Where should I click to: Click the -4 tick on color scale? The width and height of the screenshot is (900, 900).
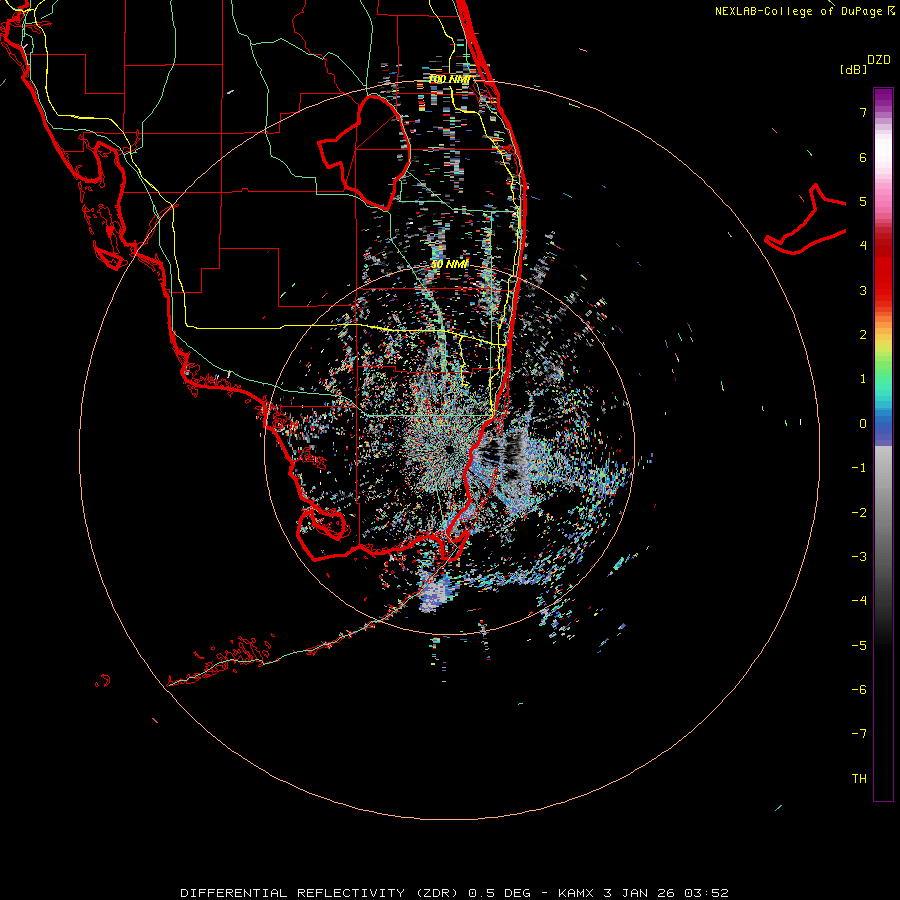859,601
